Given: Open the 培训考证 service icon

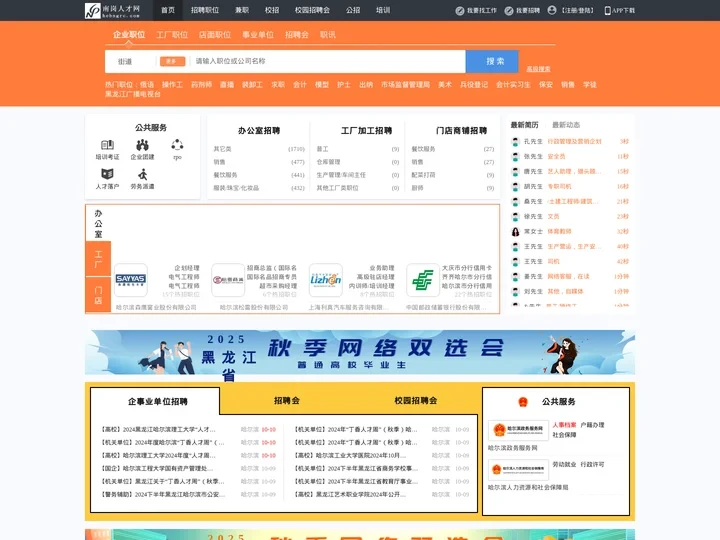Looking at the screenshot, I should (x=107, y=145).
